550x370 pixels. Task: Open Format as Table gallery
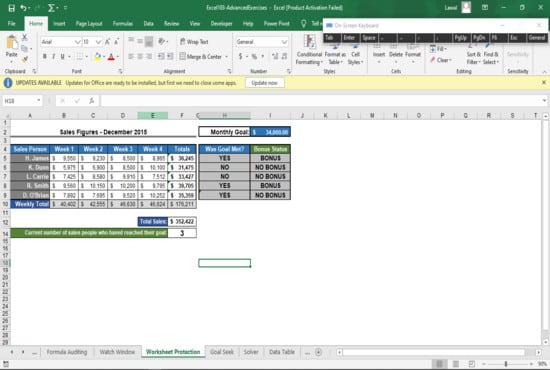[335, 54]
